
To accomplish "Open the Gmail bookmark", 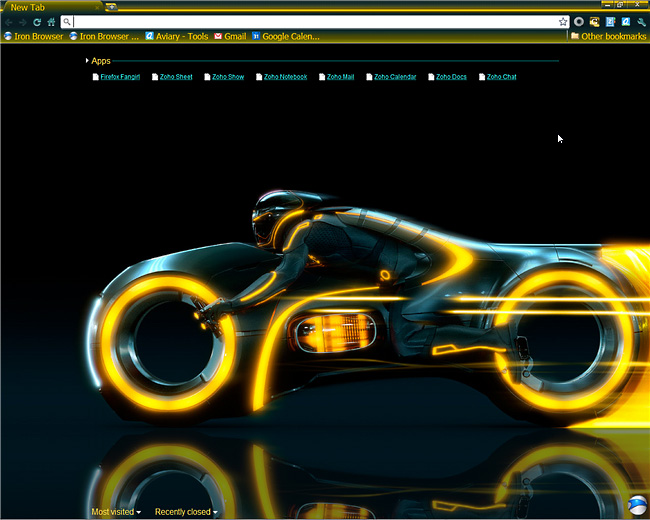I will tap(230, 36).
